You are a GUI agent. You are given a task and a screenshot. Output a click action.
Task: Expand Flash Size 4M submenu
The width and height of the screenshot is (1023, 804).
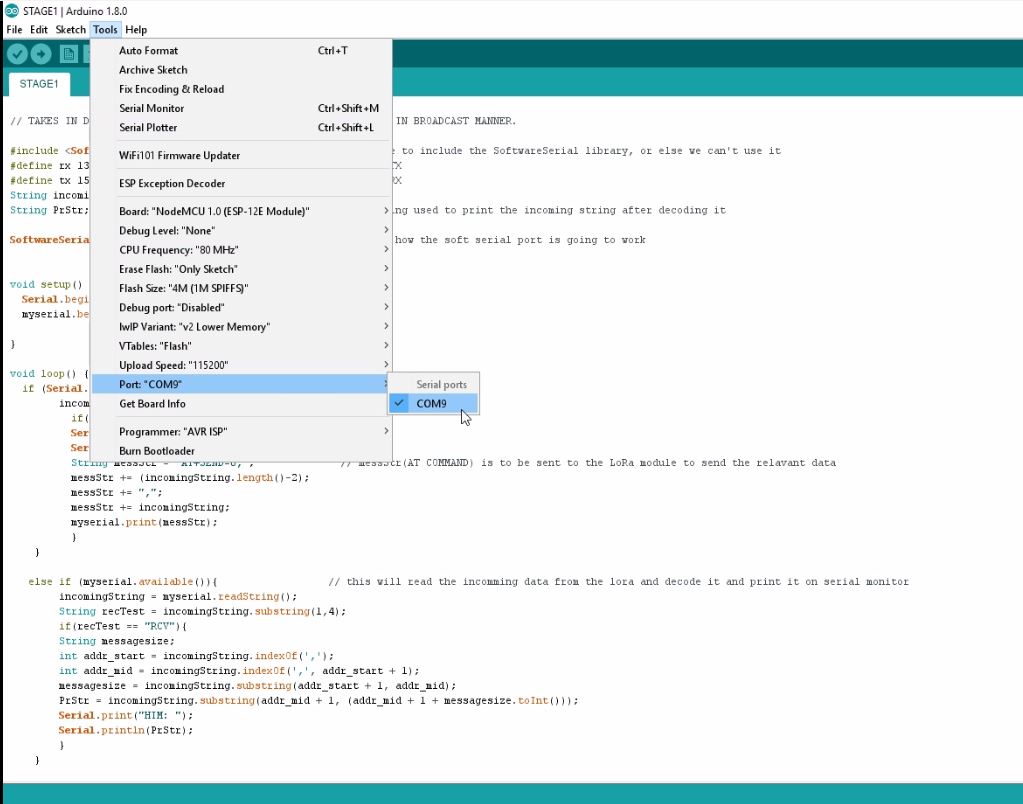241,288
